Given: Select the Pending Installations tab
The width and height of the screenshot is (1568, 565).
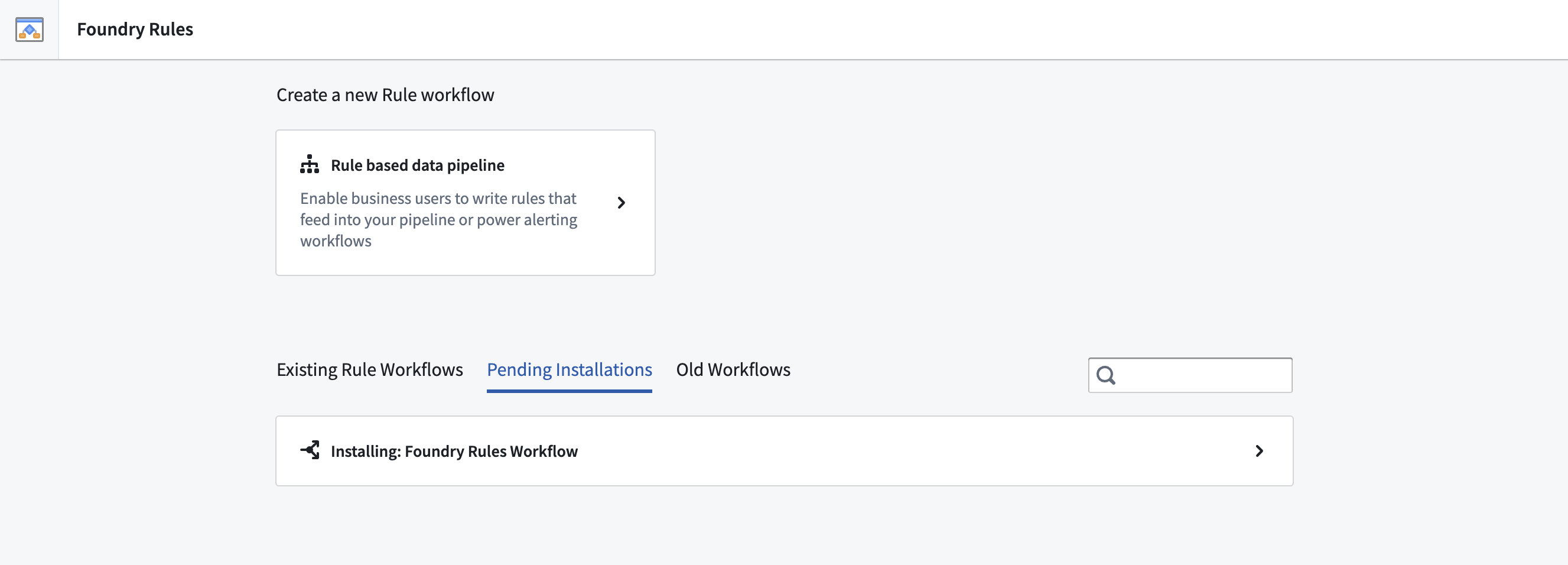Looking at the screenshot, I should 569,369.
